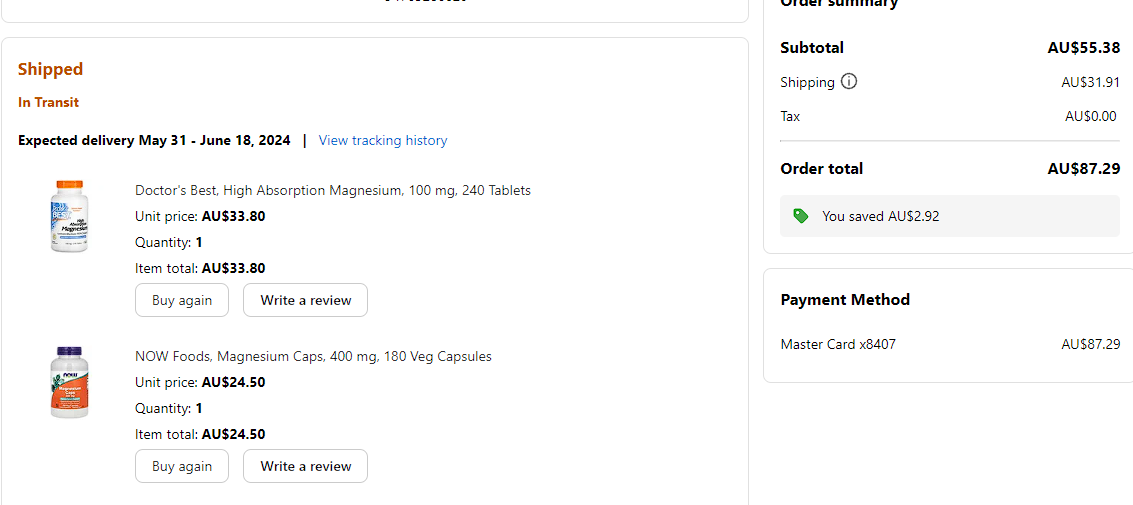
Task: Click the green savings tag icon
Action: [x=801, y=215]
